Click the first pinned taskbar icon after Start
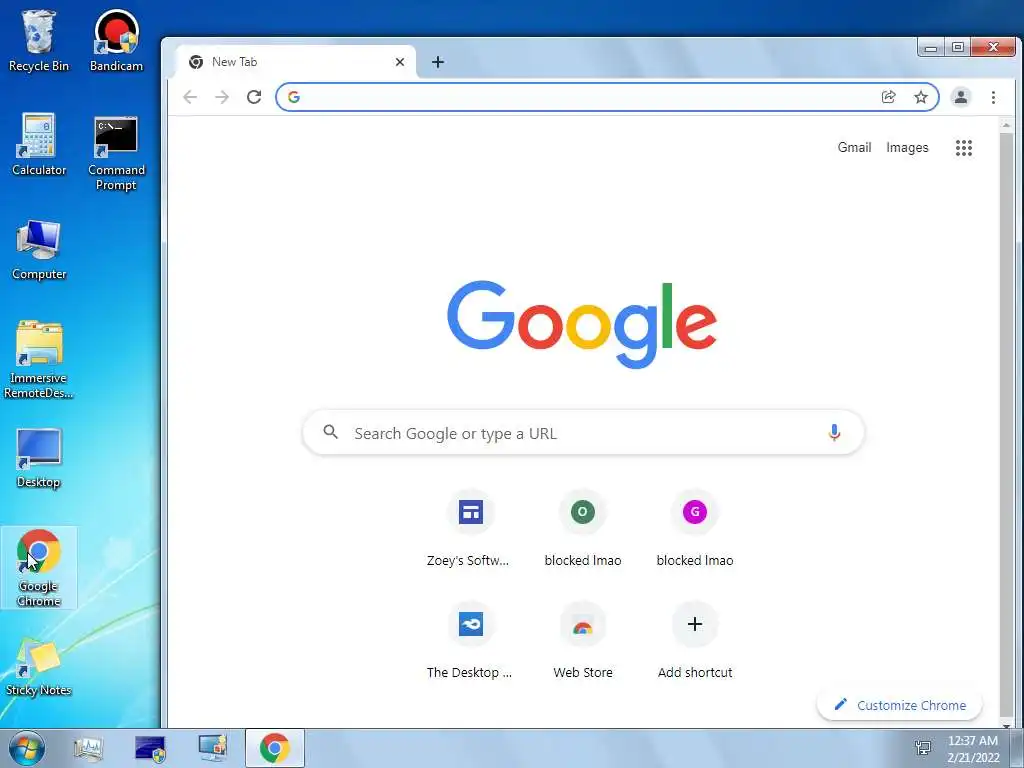This screenshot has height=768, width=1024. click(88, 748)
